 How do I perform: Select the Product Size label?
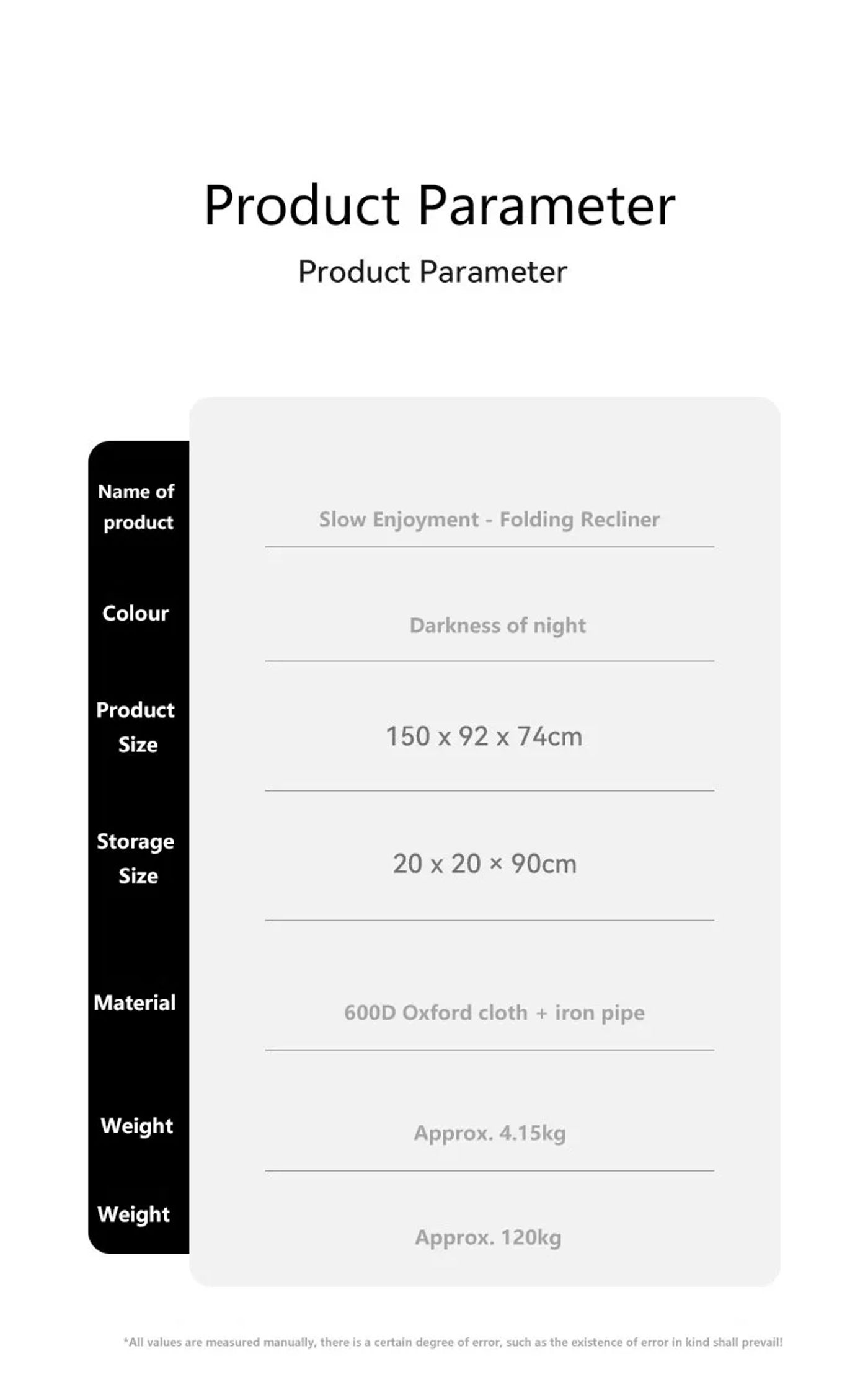(136, 727)
